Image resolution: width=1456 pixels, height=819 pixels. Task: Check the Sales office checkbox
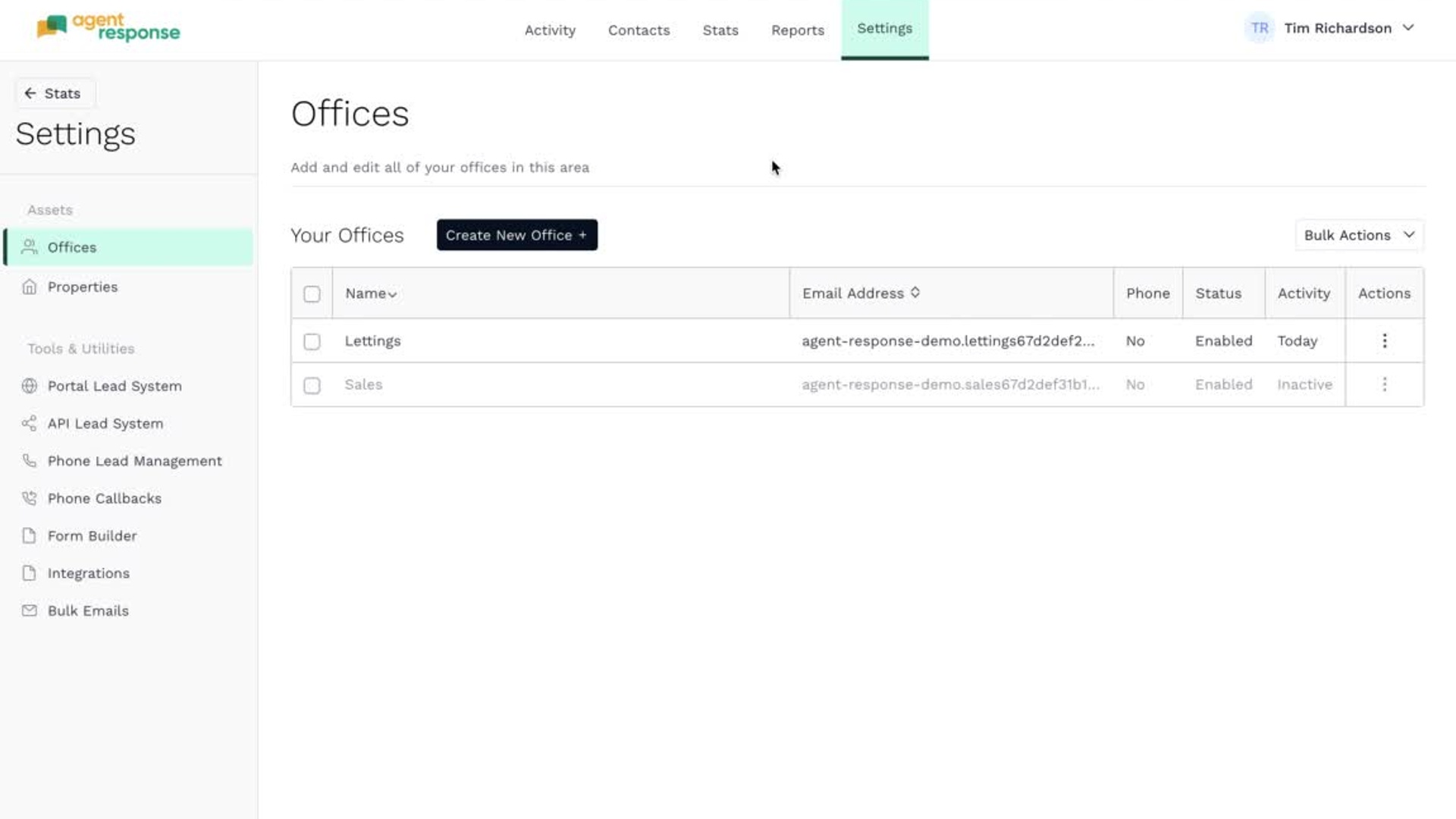coord(312,386)
